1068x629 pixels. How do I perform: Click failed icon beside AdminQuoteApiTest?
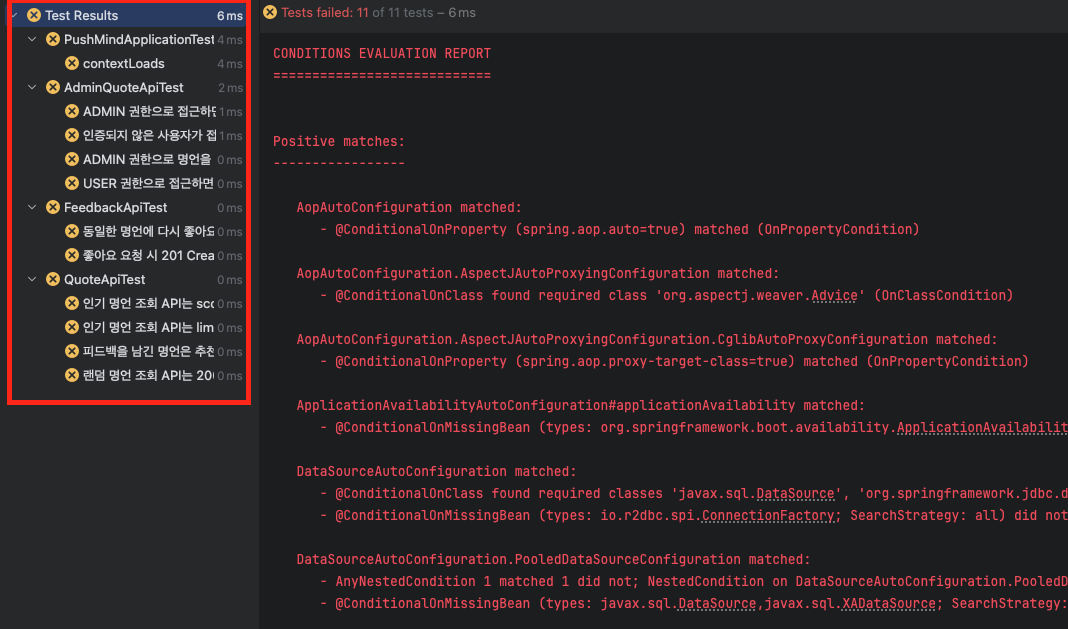[x=52, y=87]
